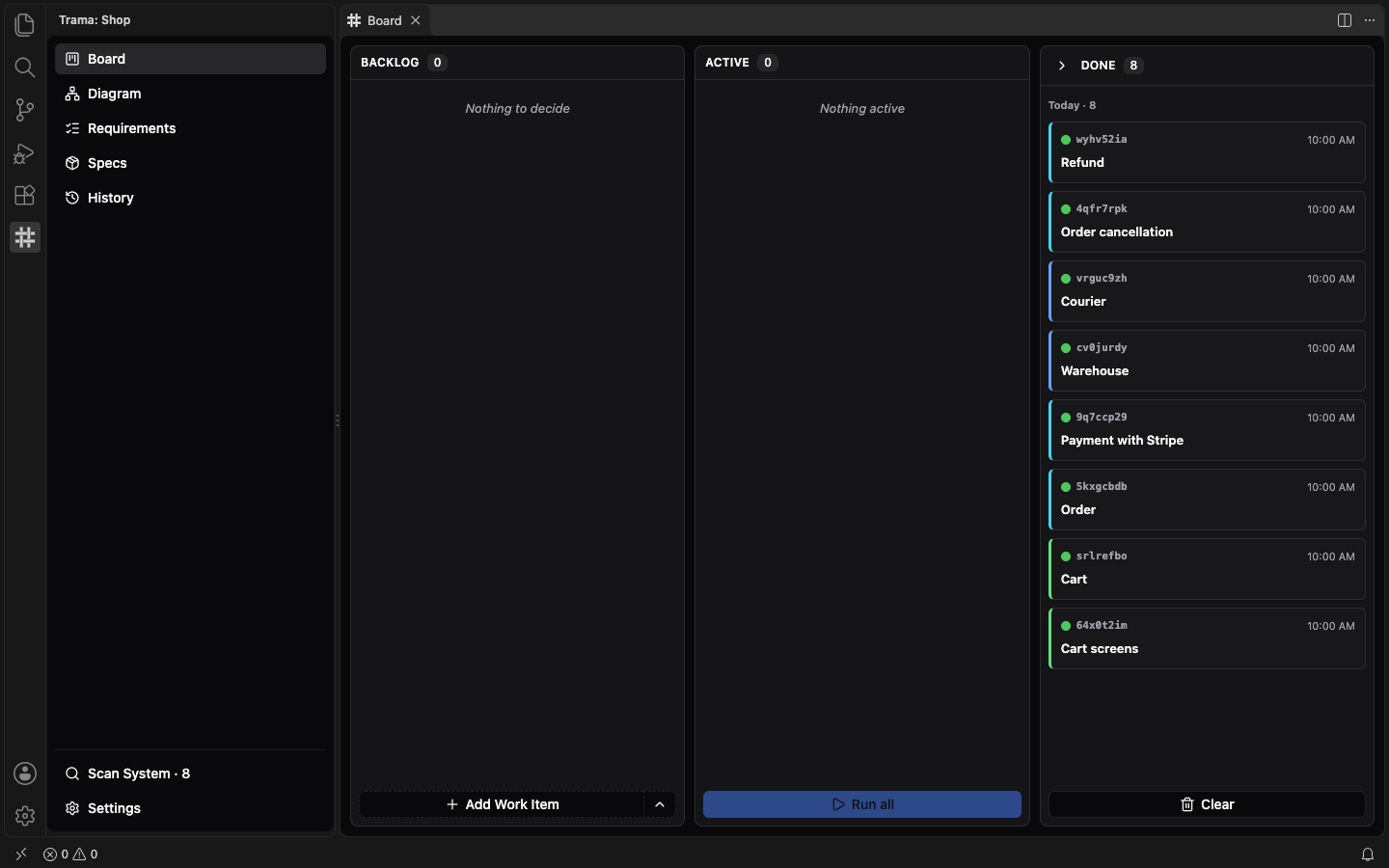Open the Courier work item card
The image size is (1389, 868).
pyautogui.click(x=1207, y=291)
